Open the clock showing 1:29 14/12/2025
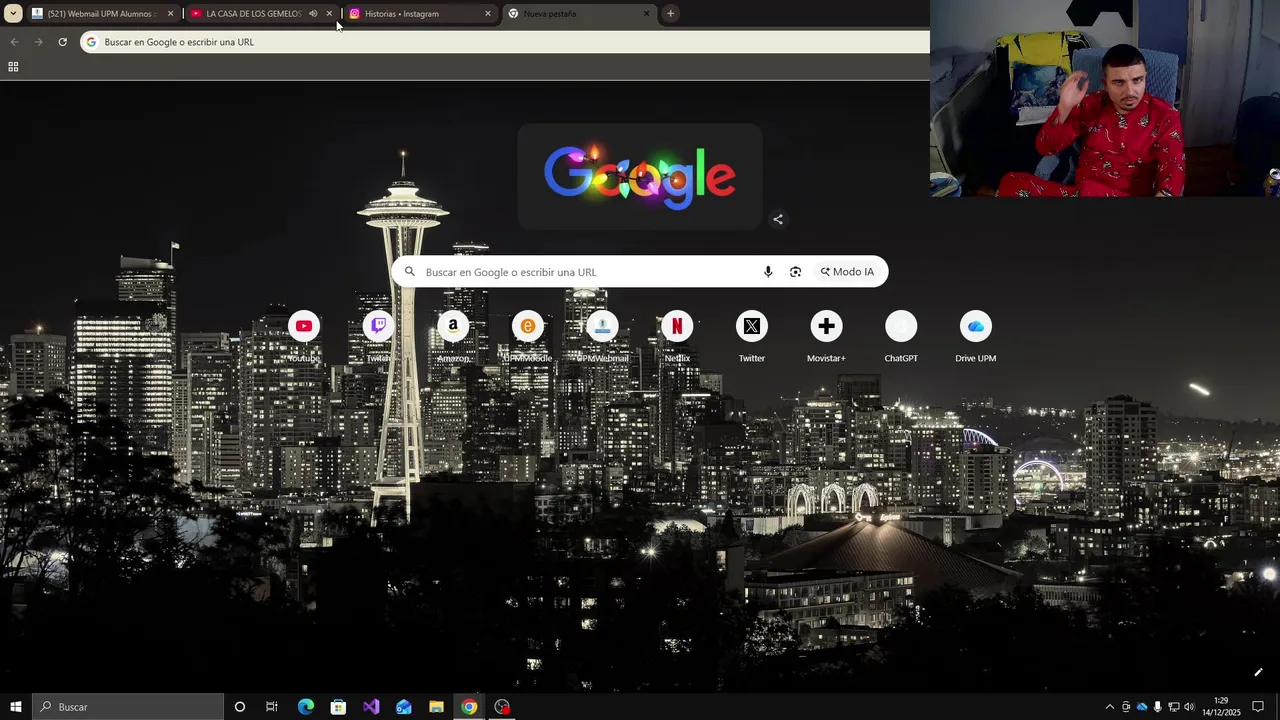Screen dimensions: 1280x720 (x=1221, y=707)
